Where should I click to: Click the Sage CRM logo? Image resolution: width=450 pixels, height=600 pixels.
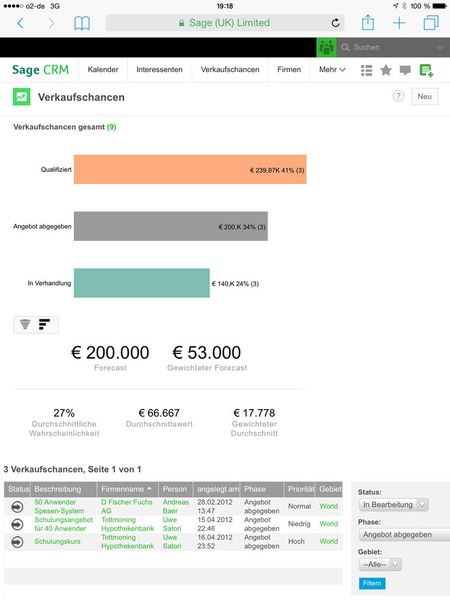point(40,70)
